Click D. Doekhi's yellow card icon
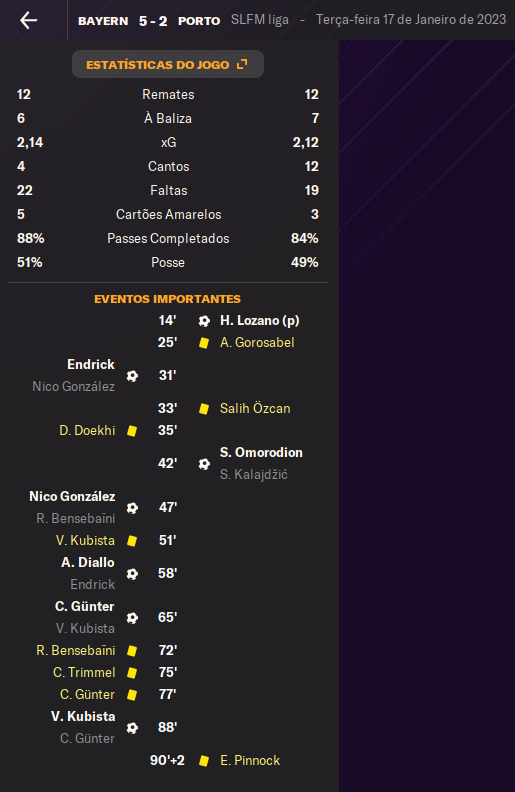Image resolution: width=515 pixels, height=792 pixels. click(x=132, y=431)
